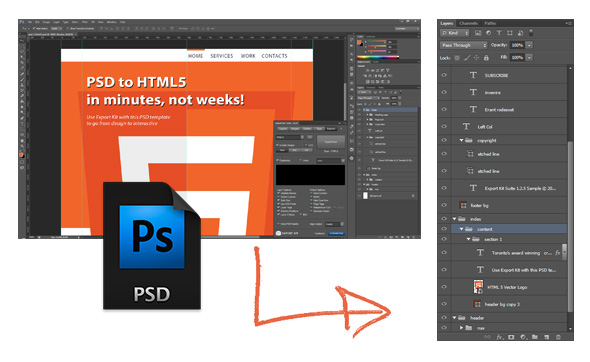Image resolution: width=590 pixels, height=362 pixels.
Task: Click the filter for type layers icon
Action: pyautogui.click(x=499, y=33)
